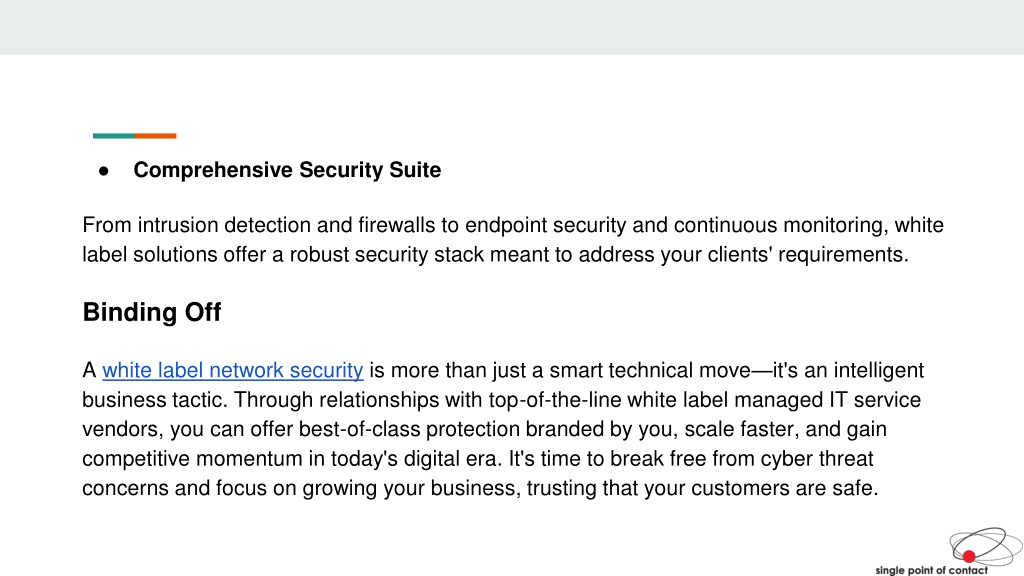Click the red dot in the logo

point(969,556)
